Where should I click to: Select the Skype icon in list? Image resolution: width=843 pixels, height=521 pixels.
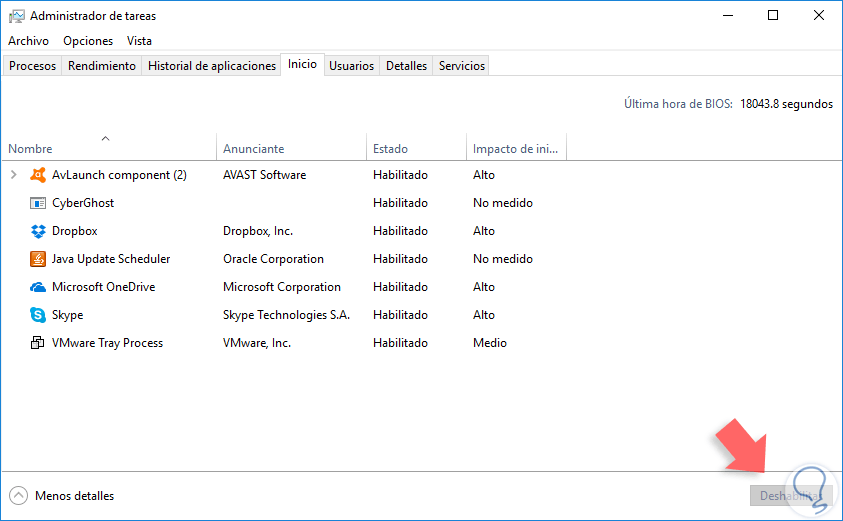click(x=38, y=315)
